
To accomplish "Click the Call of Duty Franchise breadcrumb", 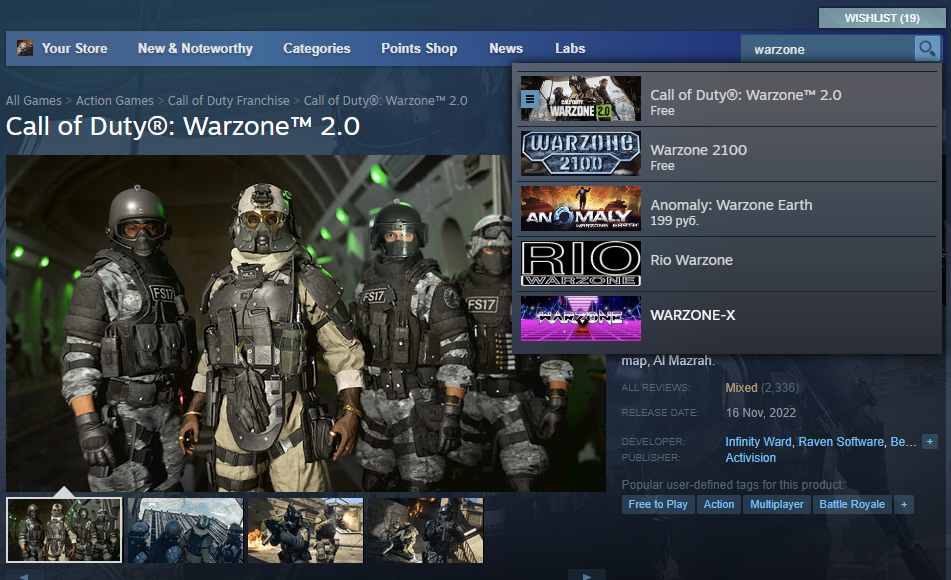I will 228,100.
